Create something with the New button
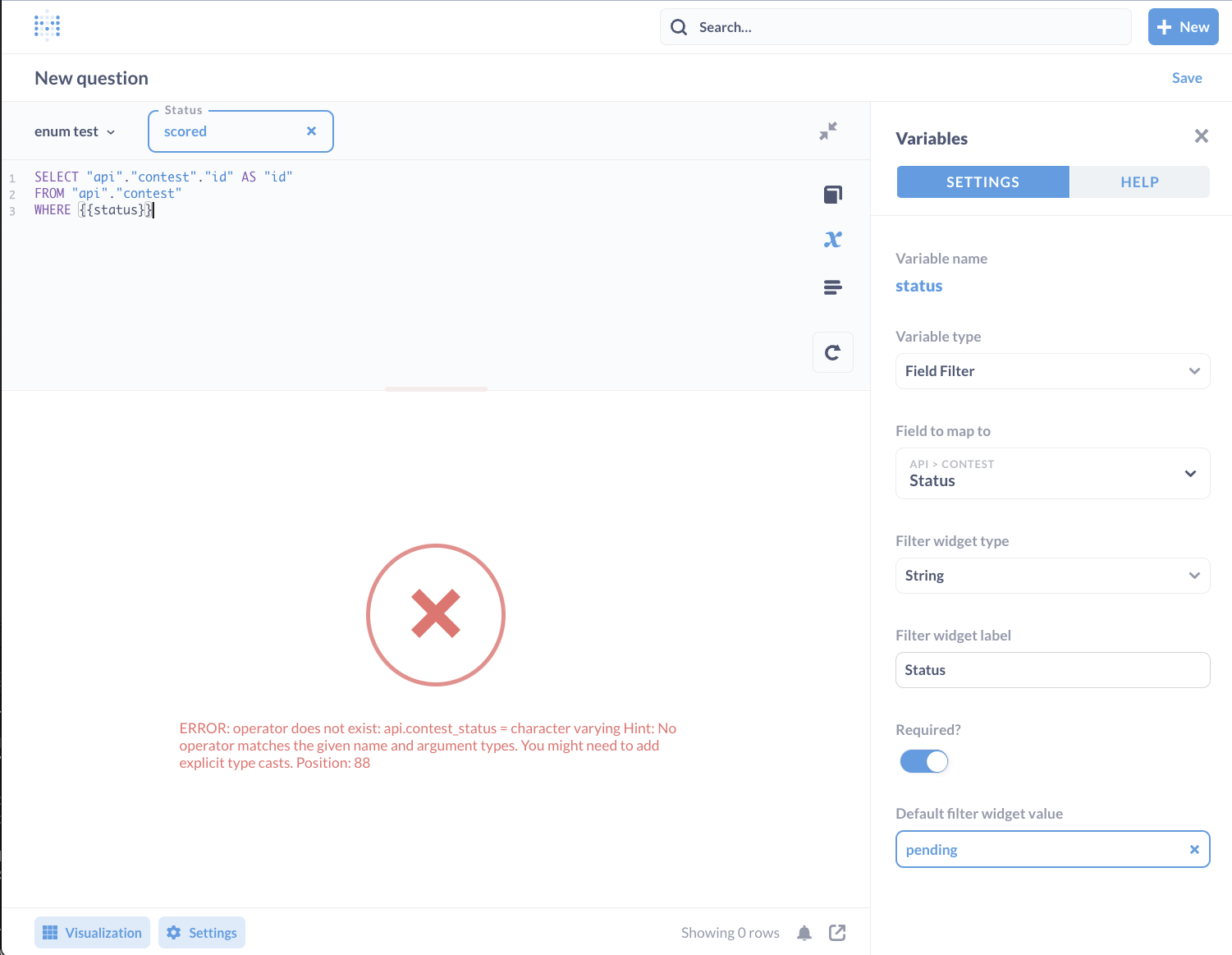1232x955 pixels. tap(1183, 26)
